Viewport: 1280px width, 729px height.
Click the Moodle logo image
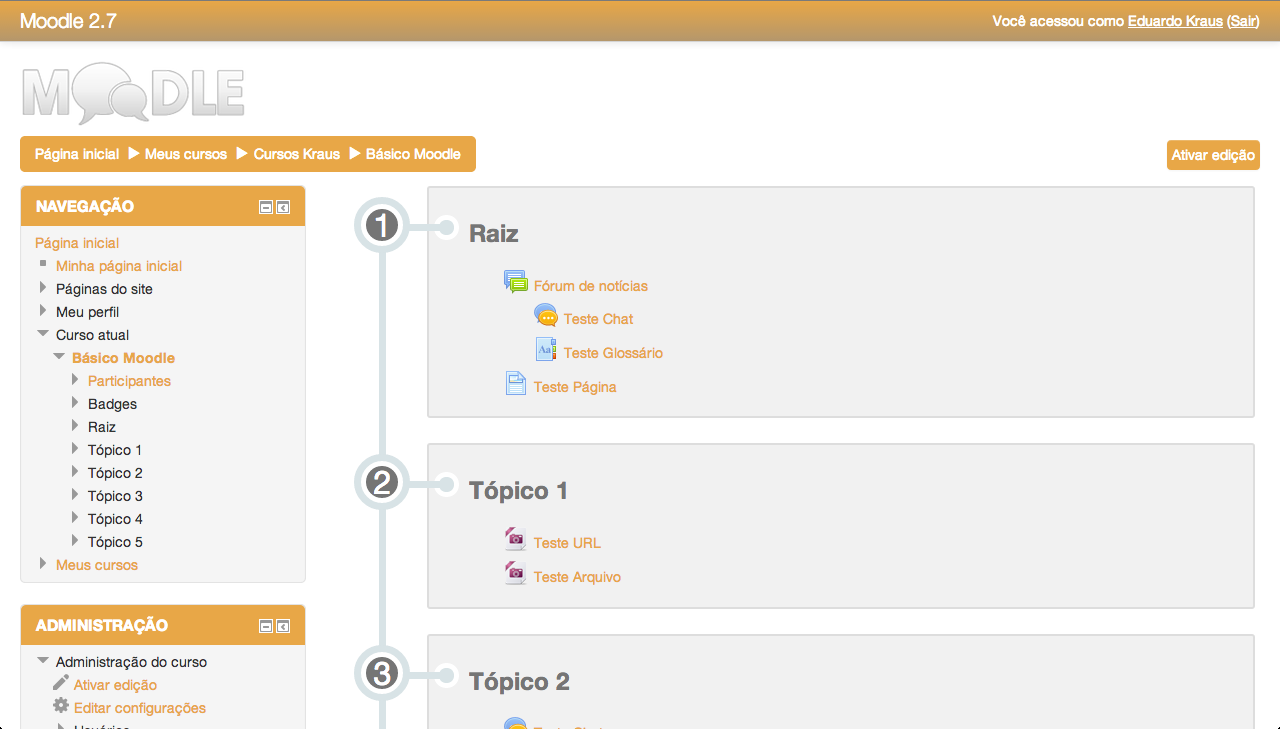tap(133, 92)
